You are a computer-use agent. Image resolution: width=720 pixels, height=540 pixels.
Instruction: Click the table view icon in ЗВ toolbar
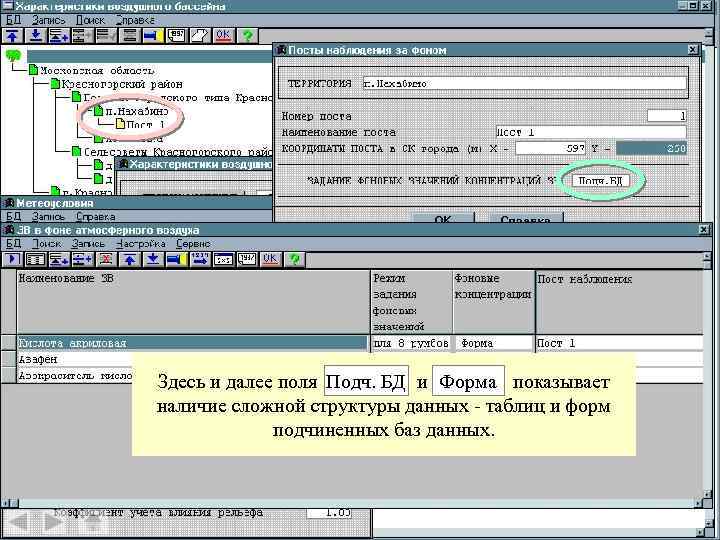[35, 259]
